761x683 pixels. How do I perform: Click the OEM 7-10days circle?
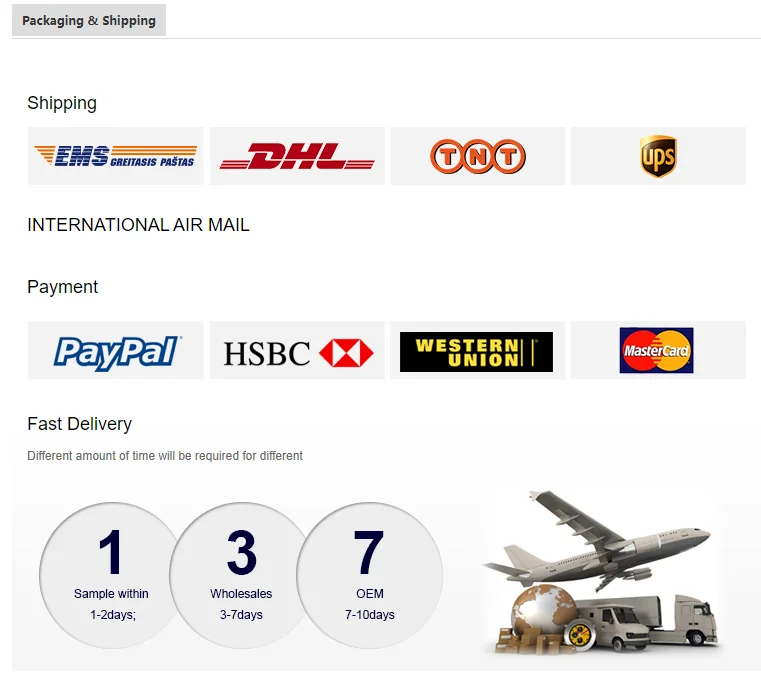370,575
